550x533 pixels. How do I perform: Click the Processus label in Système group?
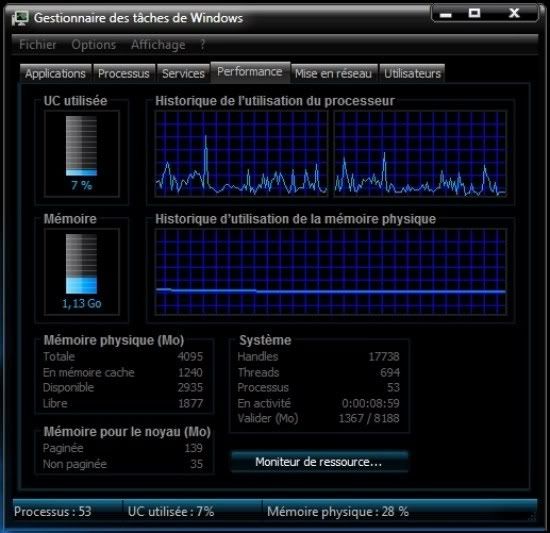tap(263, 387)
